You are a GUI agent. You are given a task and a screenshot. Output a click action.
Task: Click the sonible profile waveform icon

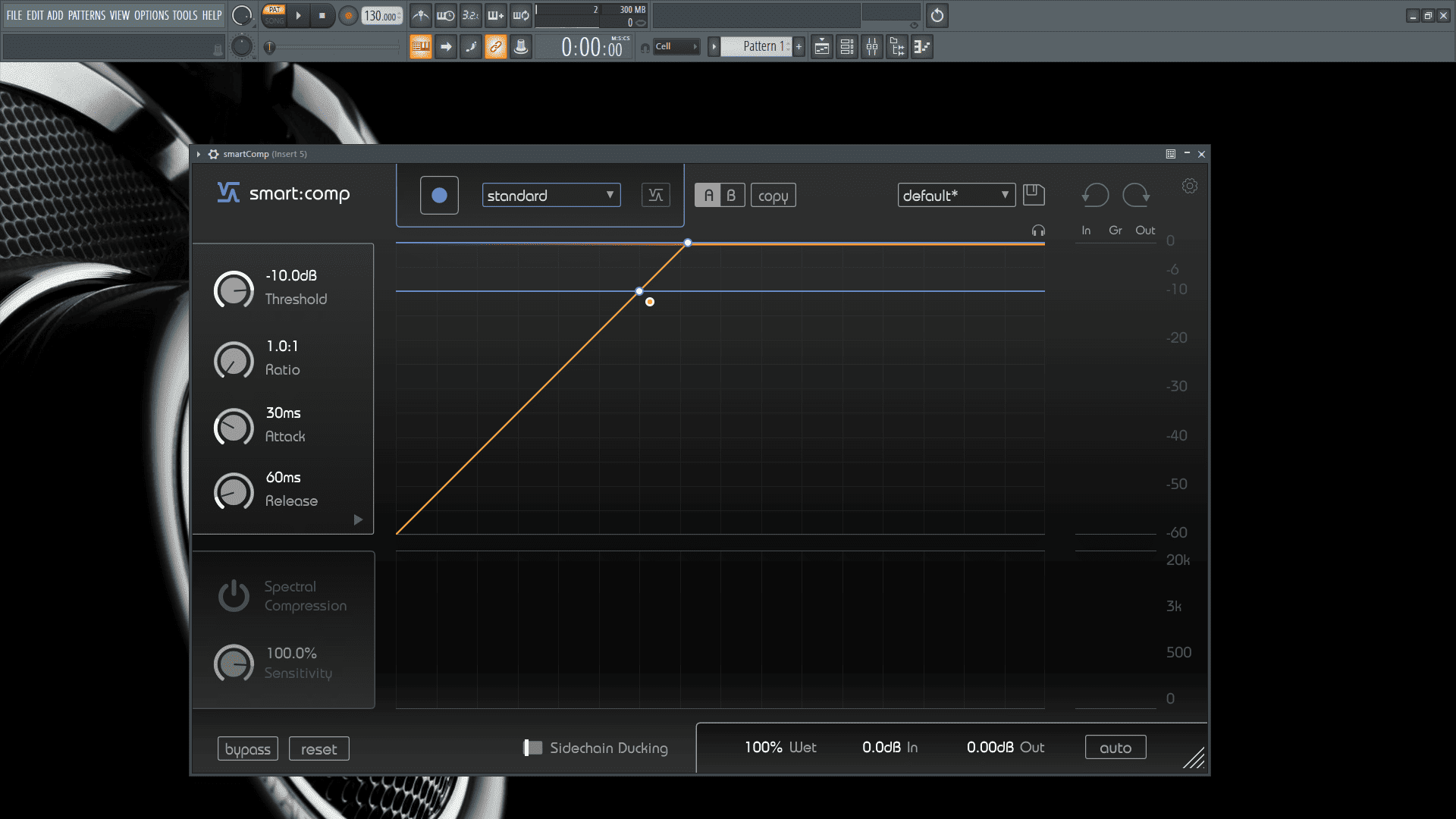tap(656, 196)
